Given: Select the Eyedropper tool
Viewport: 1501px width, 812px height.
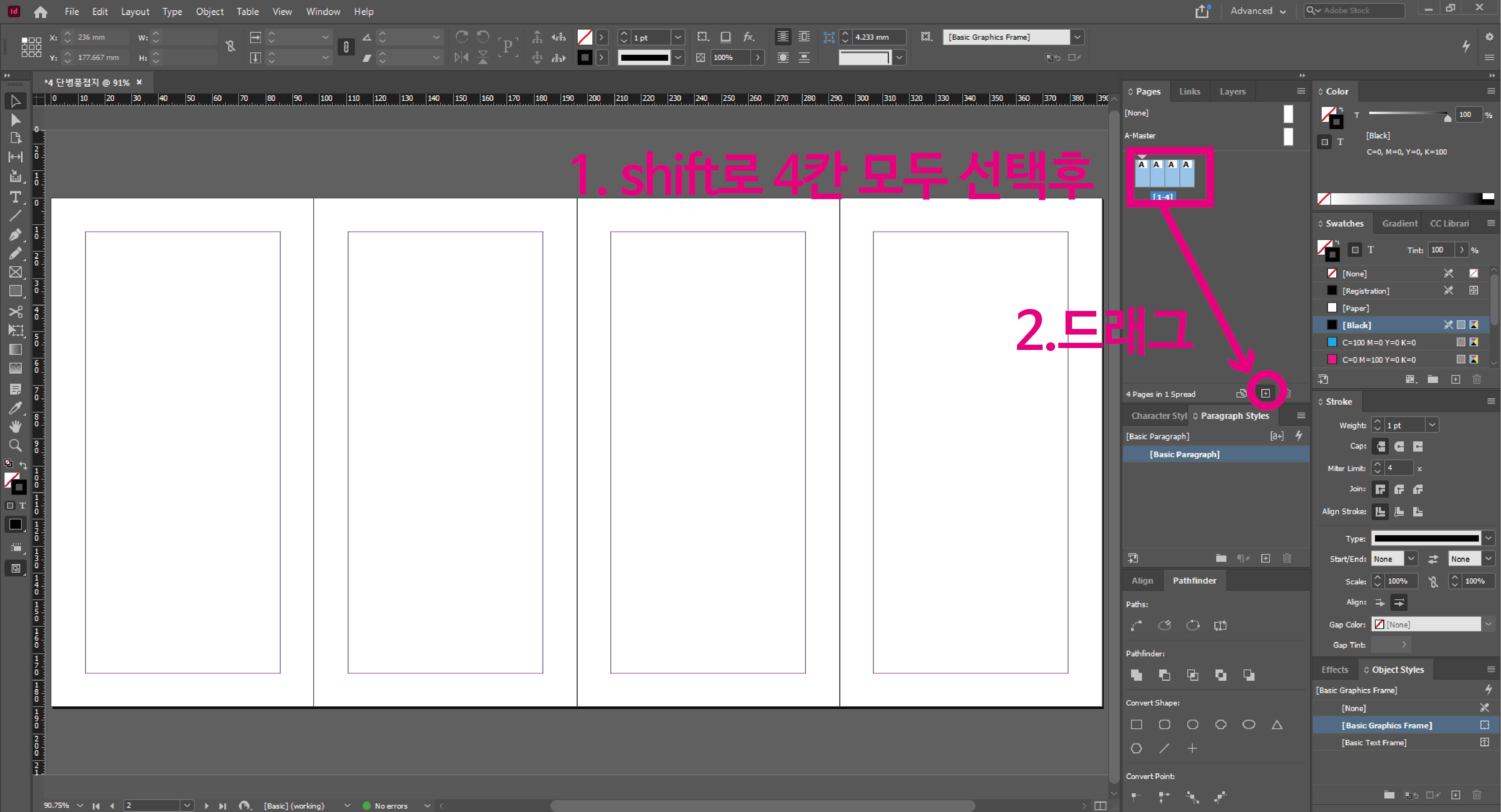Looking at the screenshot, I should pos(16,408).
